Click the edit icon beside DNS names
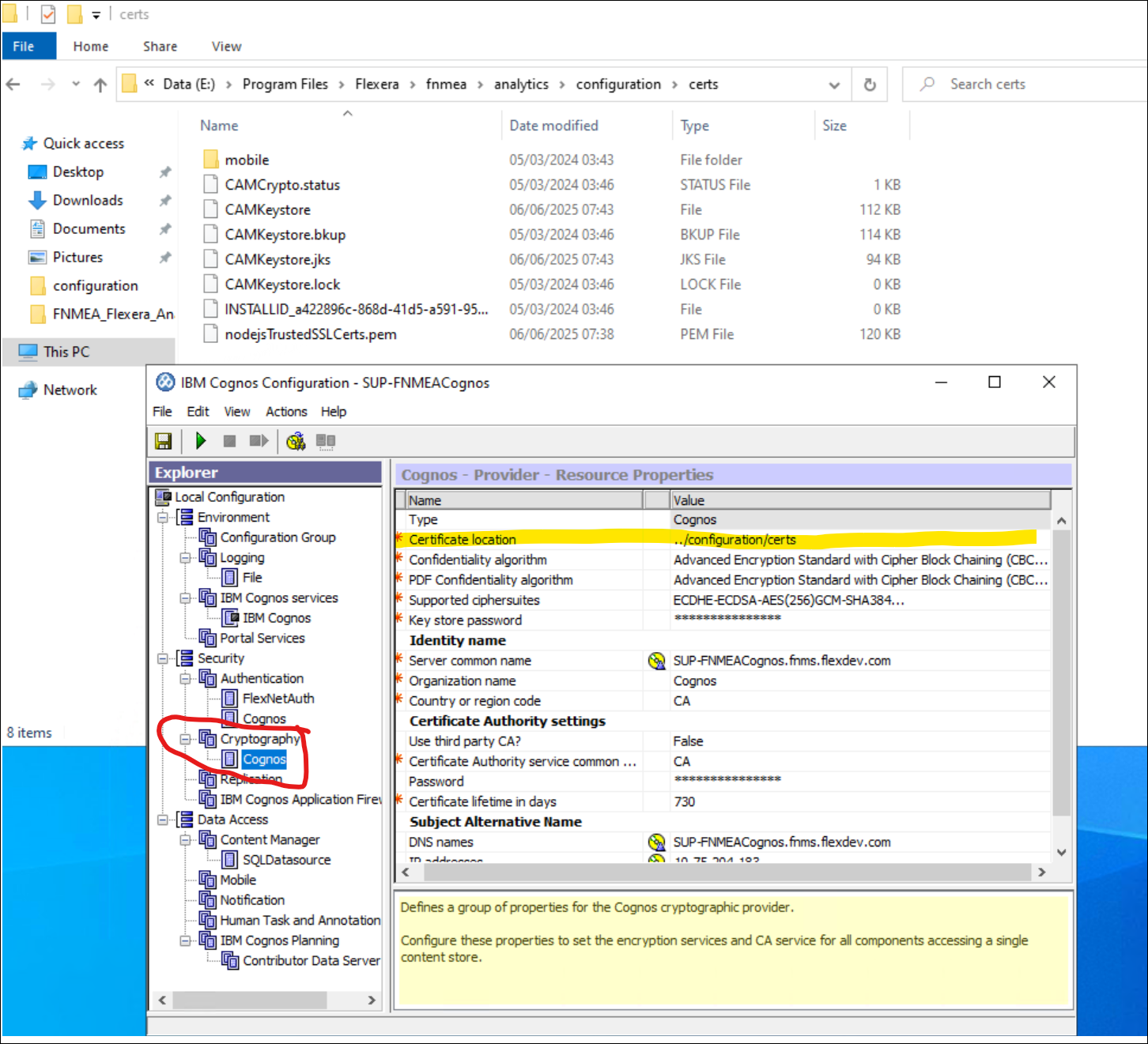Viewport: 1148px width, 1044px height. tap(656, 842)
